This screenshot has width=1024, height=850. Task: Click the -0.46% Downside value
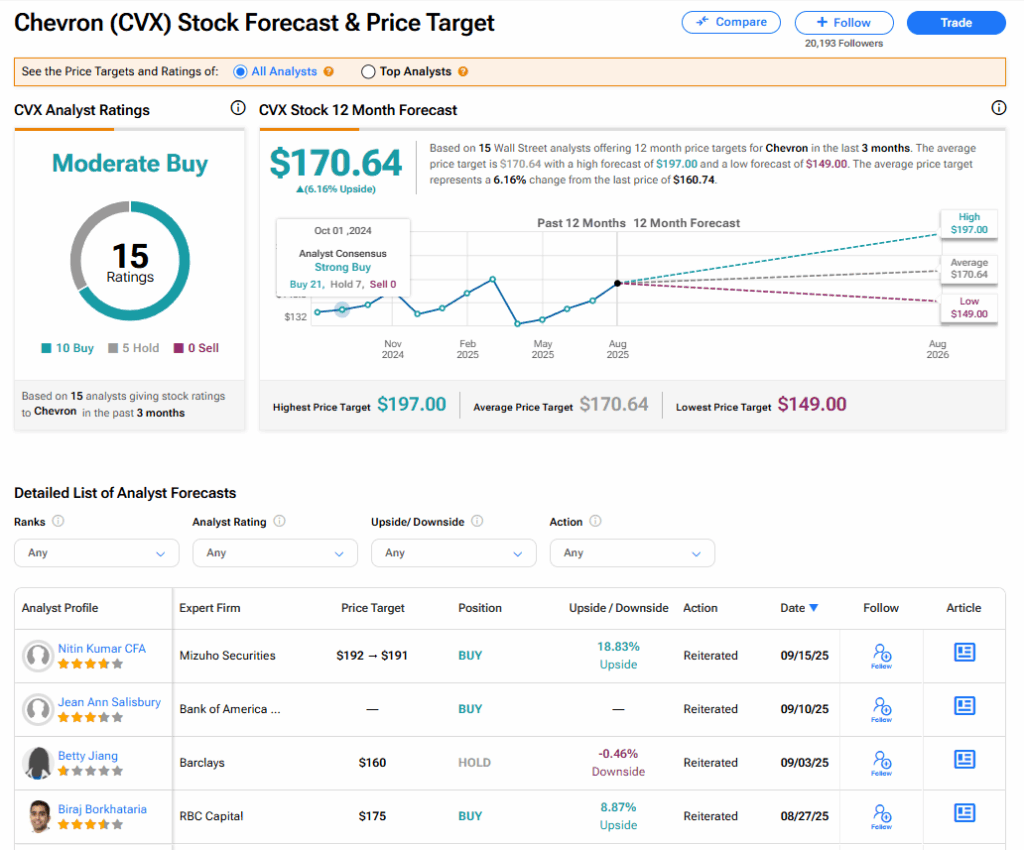click(x=618, y=763)
